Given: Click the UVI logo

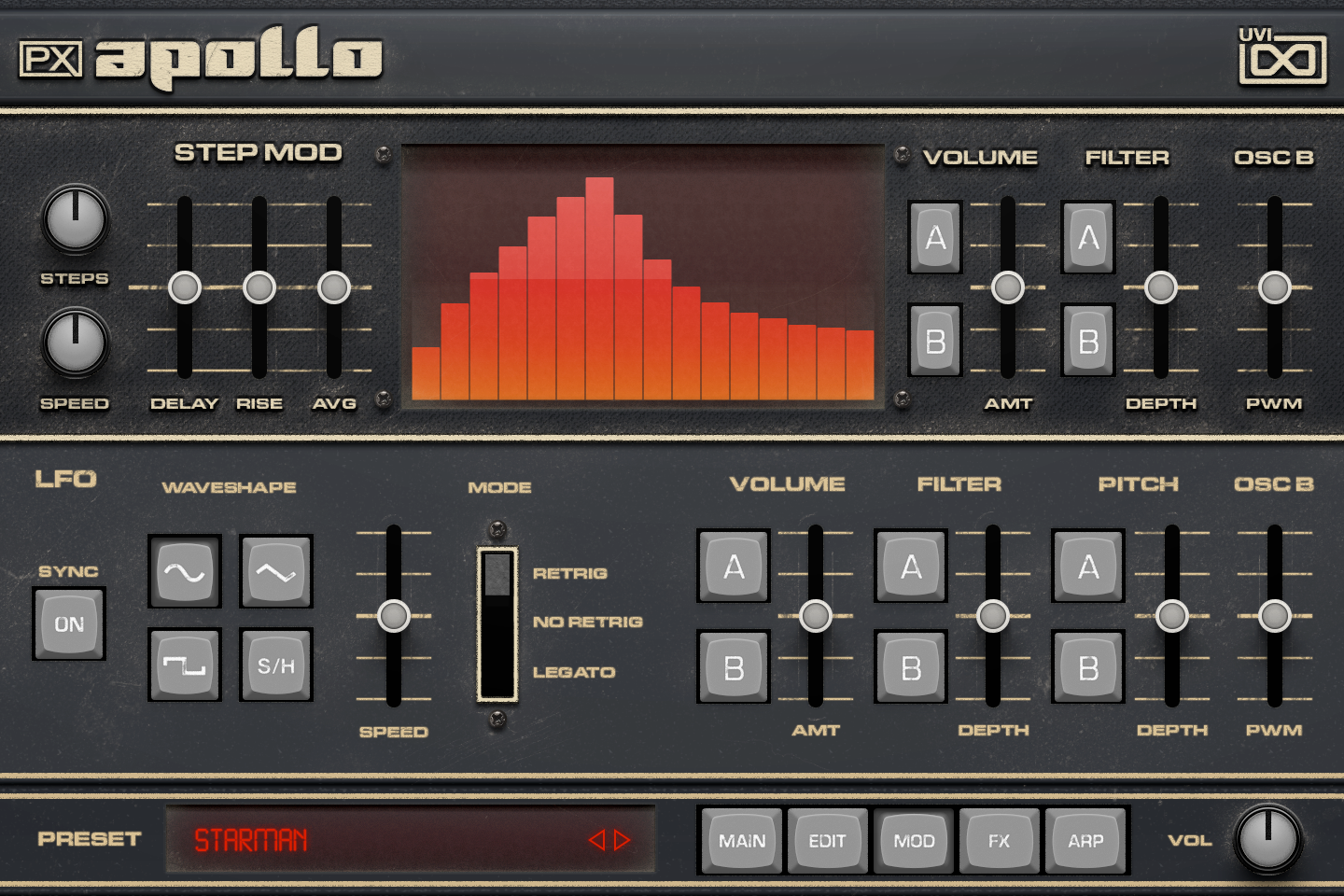Looking at the screenshot, I should click(x=1282, y=58).
